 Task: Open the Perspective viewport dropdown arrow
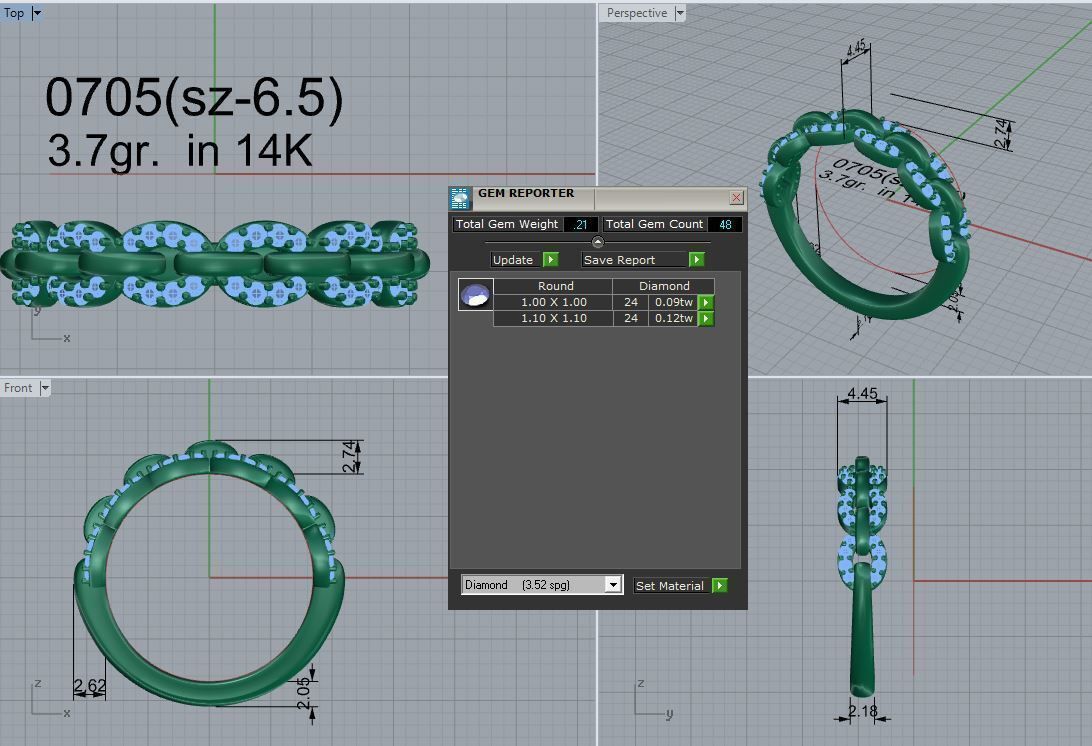click(680, 13)
